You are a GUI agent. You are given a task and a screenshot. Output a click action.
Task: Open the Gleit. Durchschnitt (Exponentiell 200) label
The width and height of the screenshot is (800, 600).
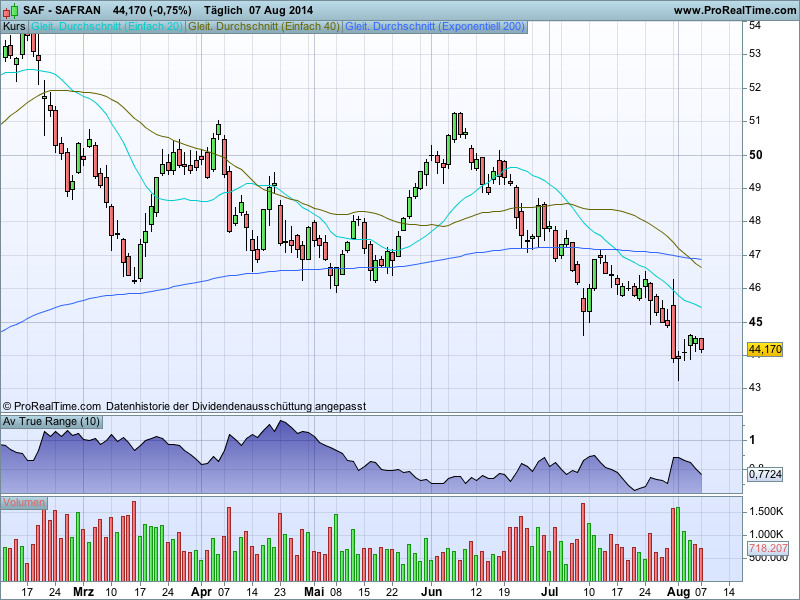435,27
